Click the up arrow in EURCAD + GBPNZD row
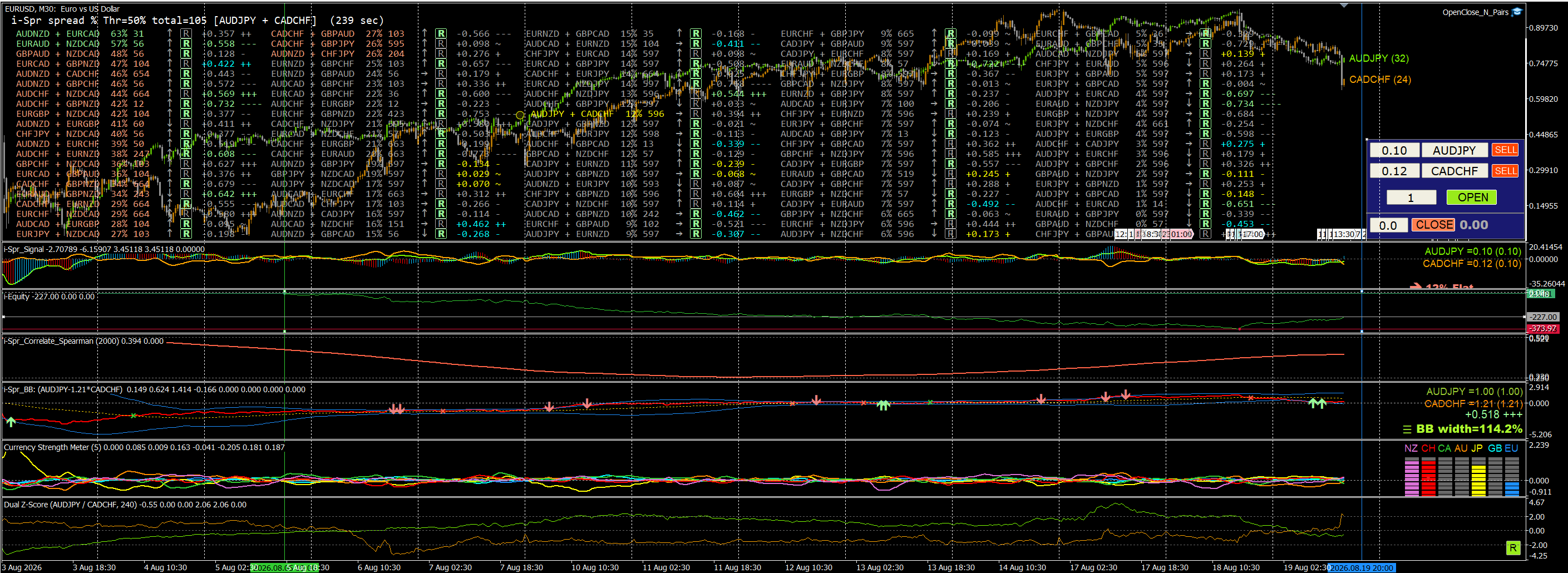This screenshot has height=573, width=1568. click(x=170, y=64)
